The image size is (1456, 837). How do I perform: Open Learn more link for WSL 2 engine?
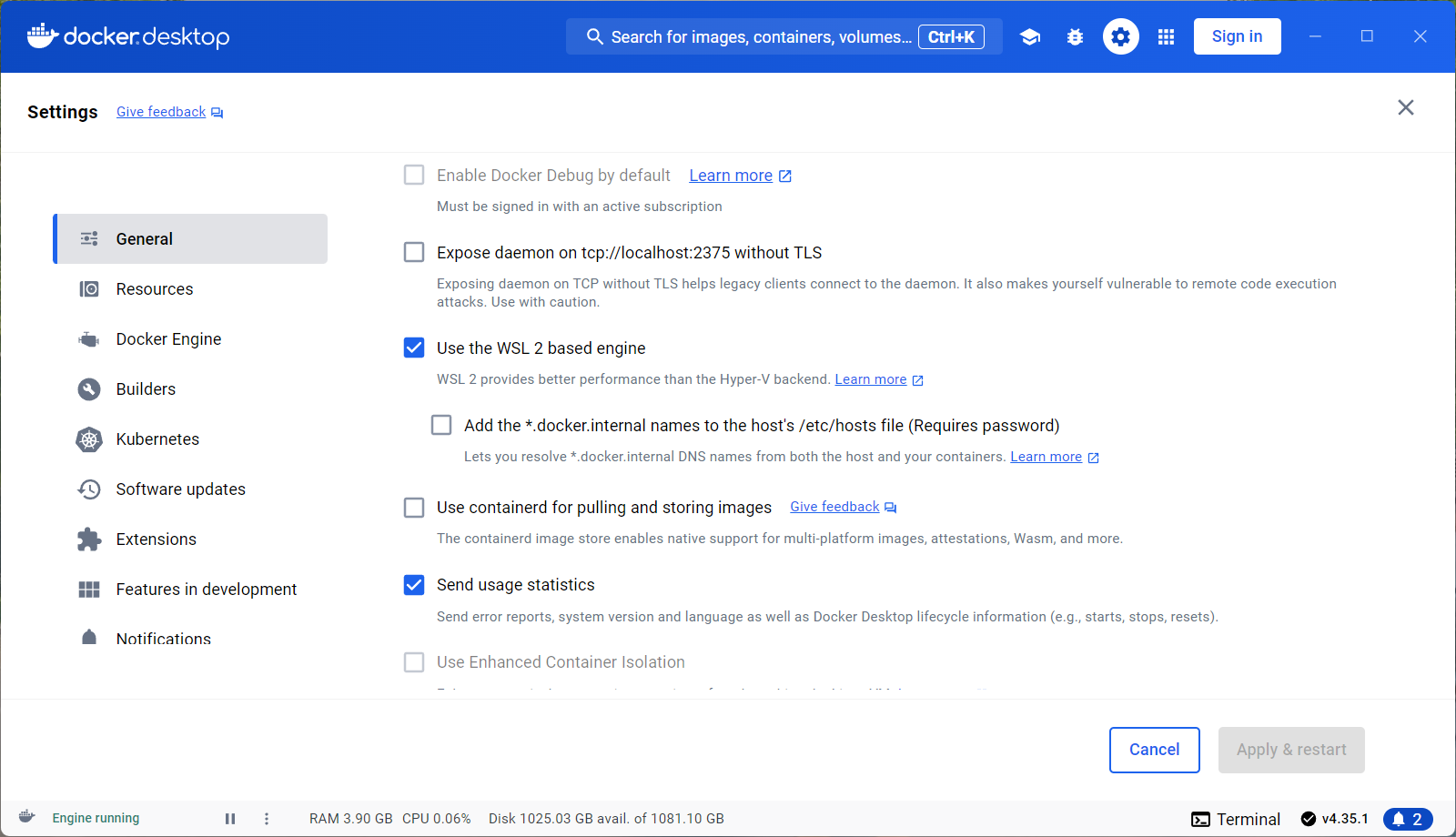(x=871, y=379)
